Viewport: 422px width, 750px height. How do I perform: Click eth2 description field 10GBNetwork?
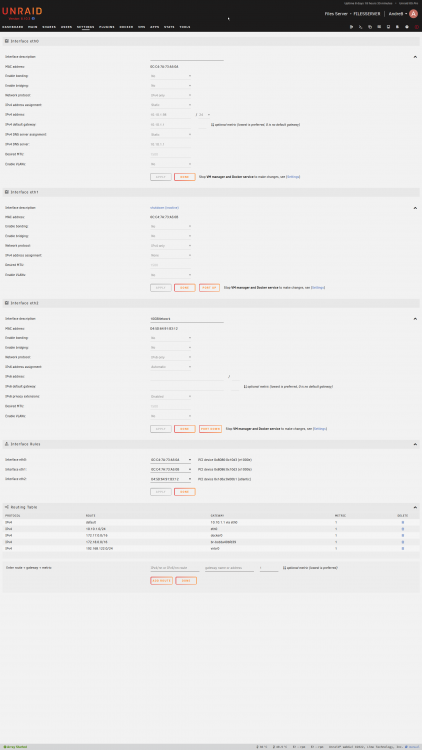187,319
